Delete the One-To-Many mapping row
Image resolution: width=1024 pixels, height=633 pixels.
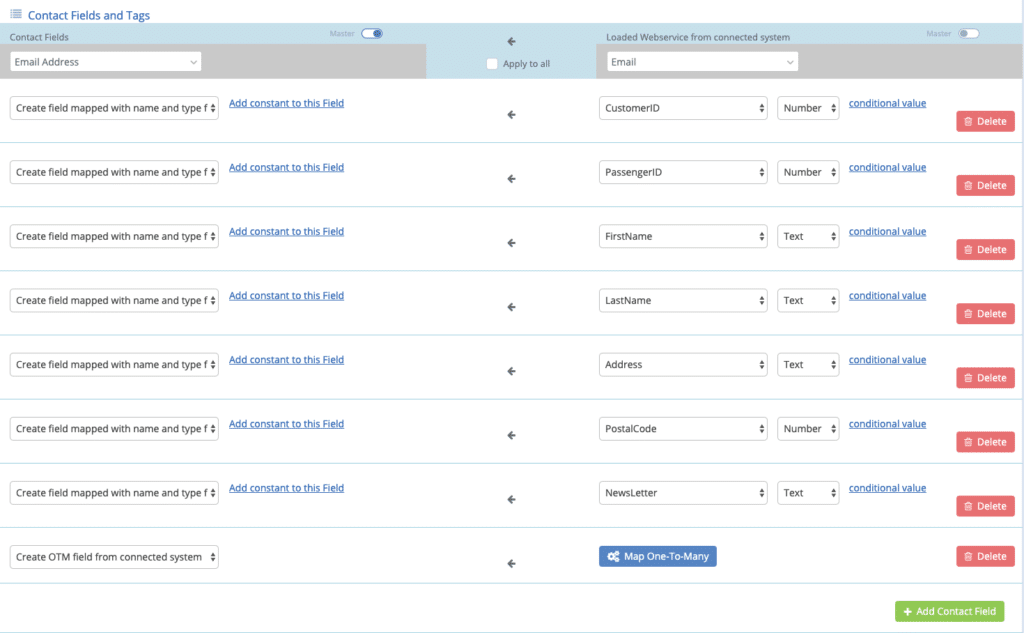(x=985, y=556)
